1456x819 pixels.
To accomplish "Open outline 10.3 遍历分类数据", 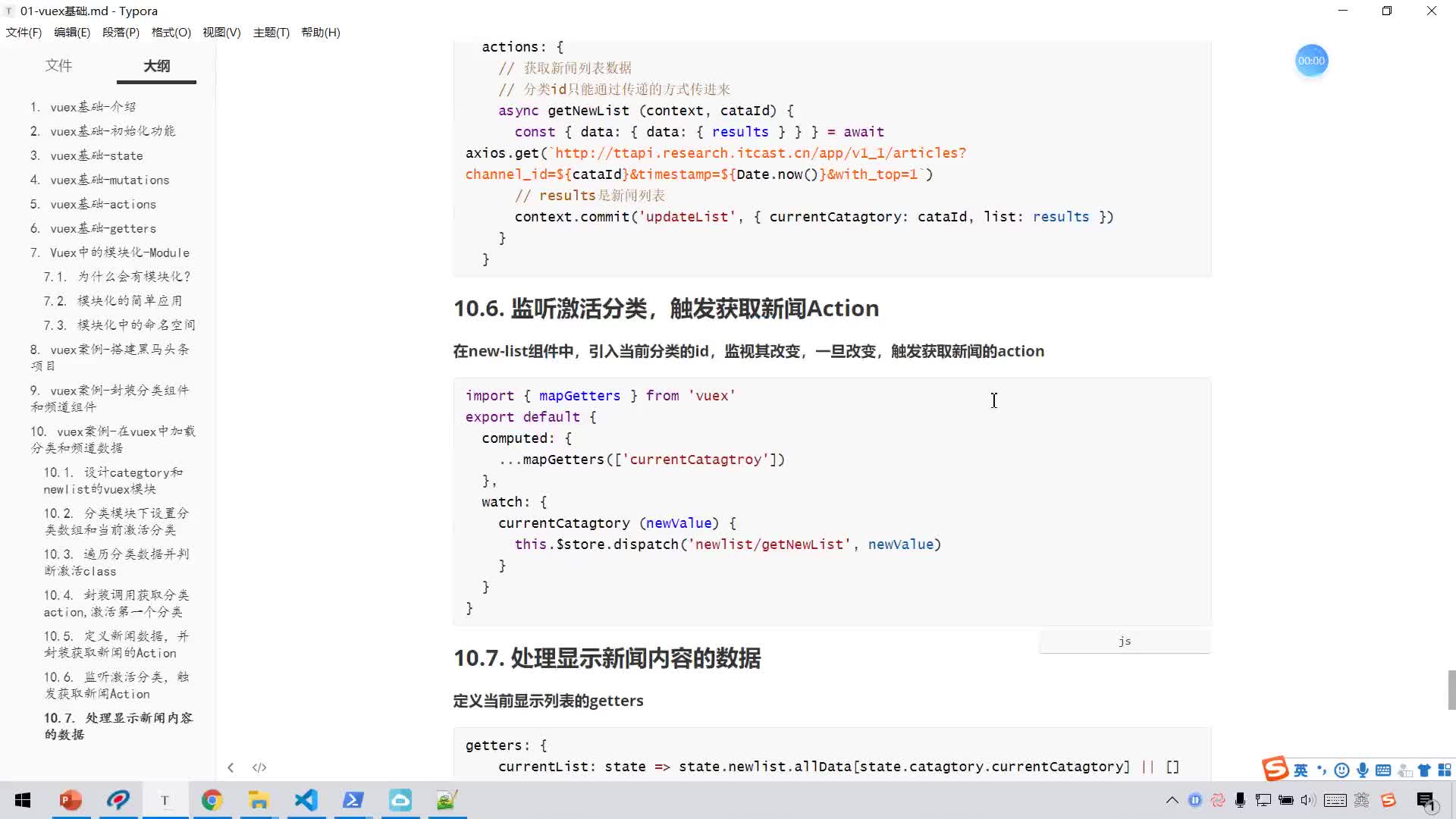I will pyautogui.click(x=117, y=562).
